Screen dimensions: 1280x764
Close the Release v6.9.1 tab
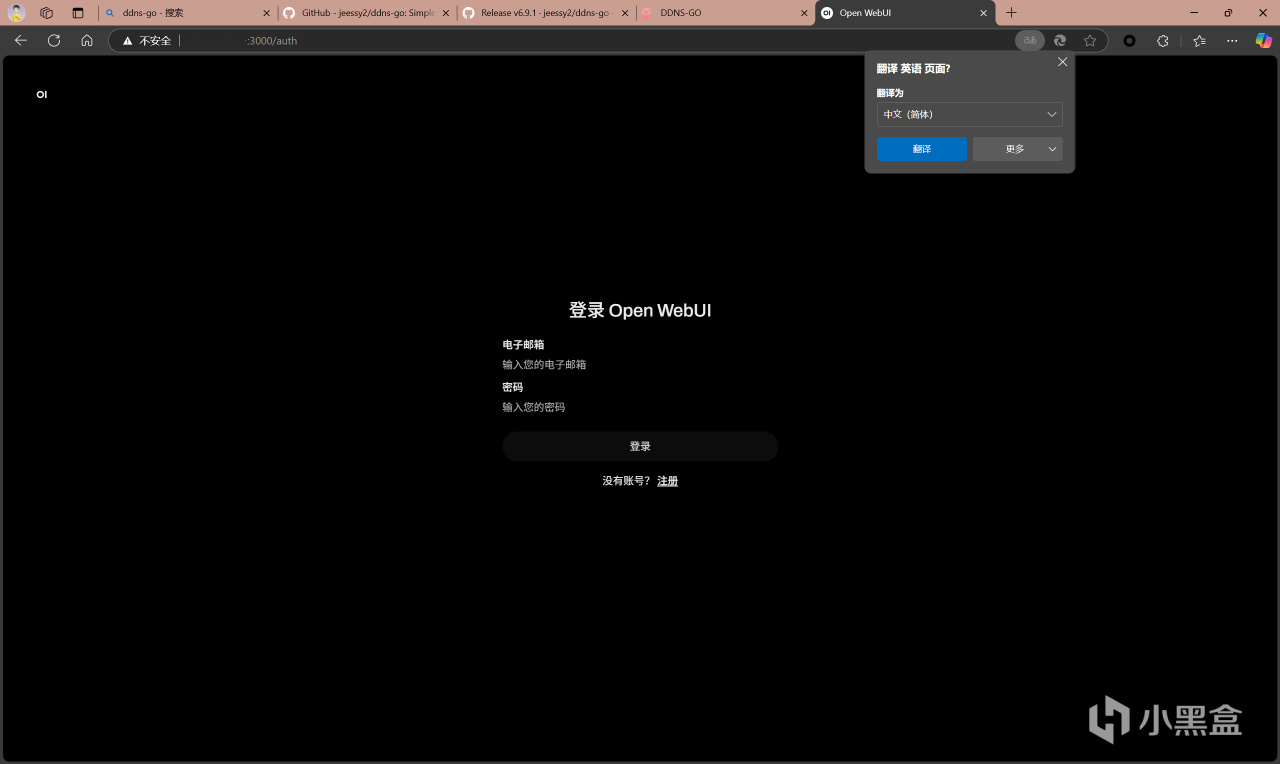[625, 13]
